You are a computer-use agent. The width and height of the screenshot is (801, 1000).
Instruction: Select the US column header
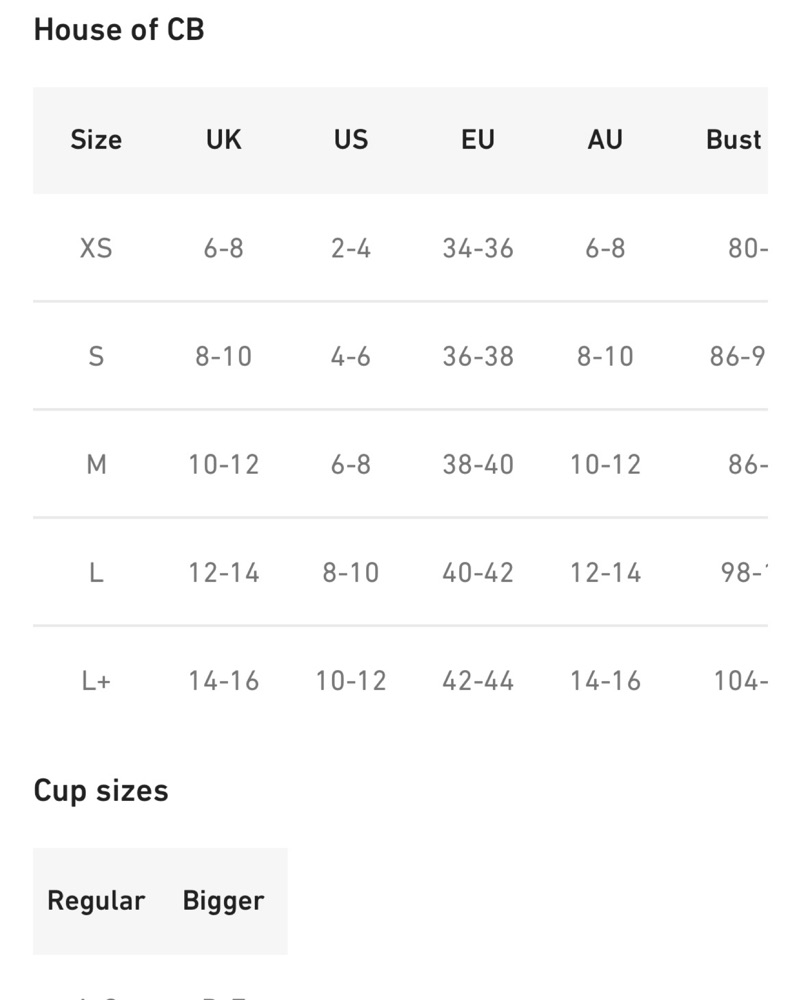coord(351,140)
